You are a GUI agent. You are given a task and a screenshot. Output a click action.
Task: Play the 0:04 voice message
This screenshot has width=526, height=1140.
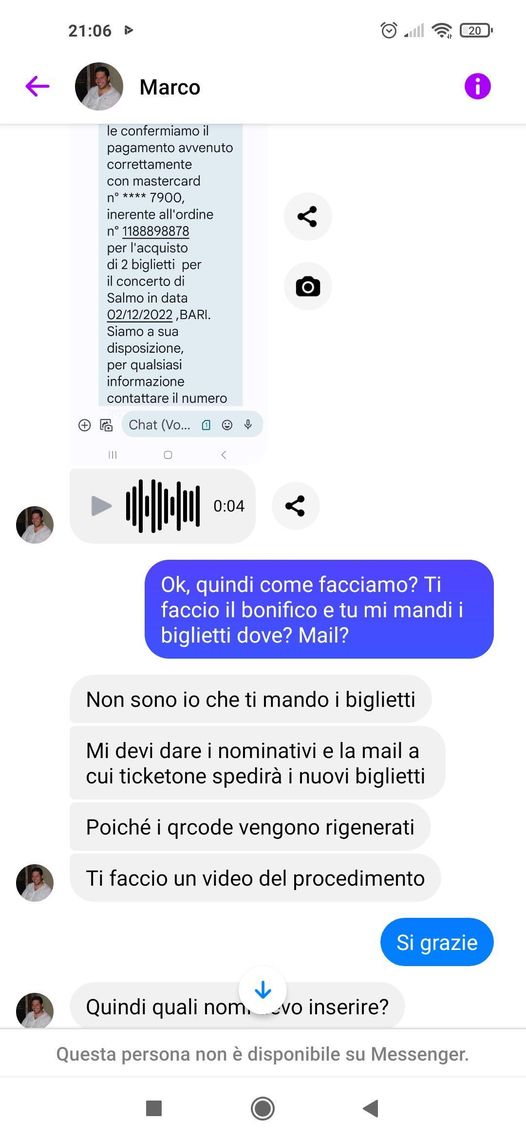[x=102, y=506]
